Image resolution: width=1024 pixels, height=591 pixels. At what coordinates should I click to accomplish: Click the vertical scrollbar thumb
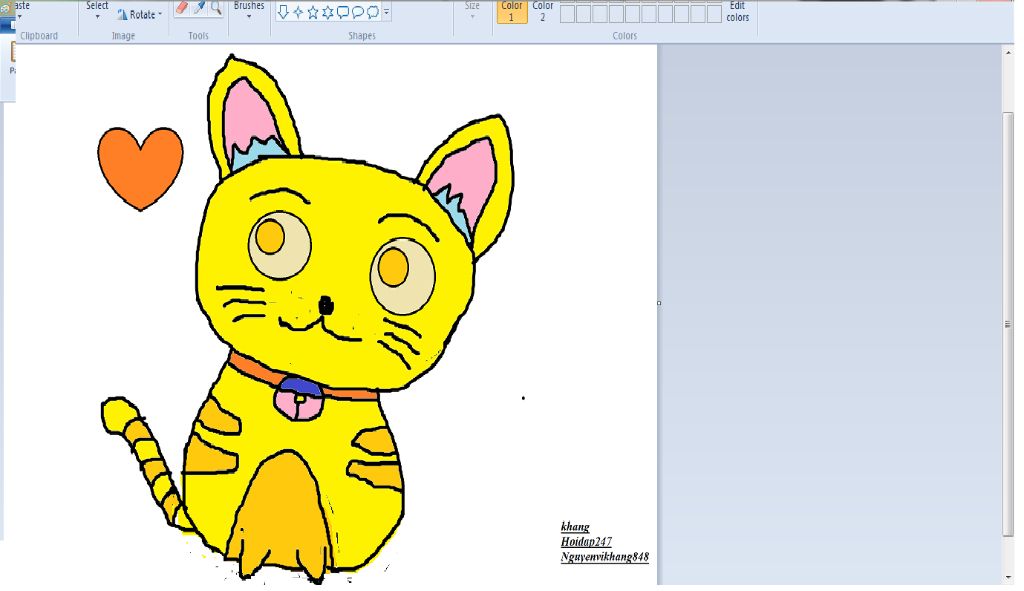point(1008,323)
